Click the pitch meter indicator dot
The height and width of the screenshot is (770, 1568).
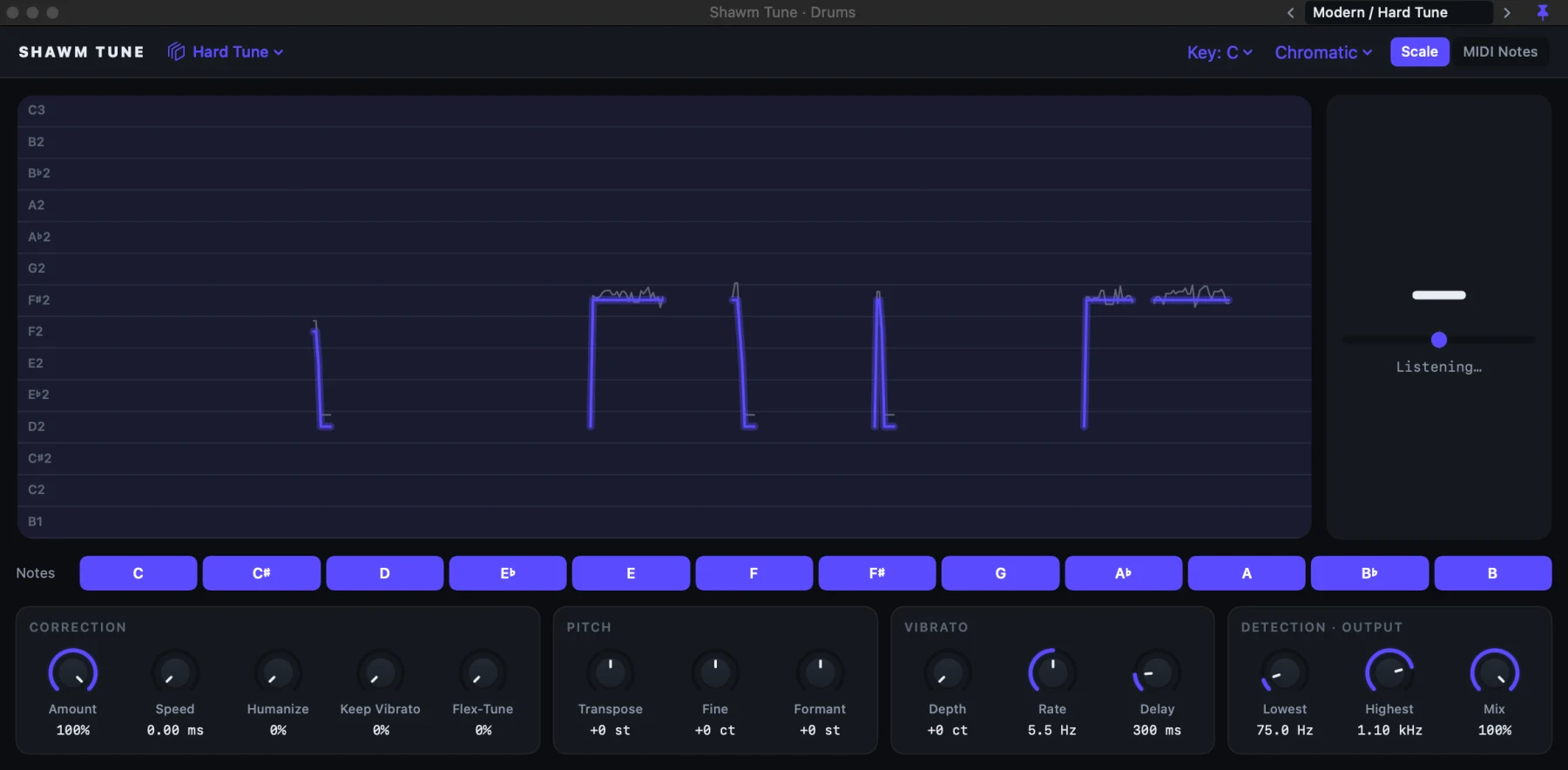coord(1439,340)
